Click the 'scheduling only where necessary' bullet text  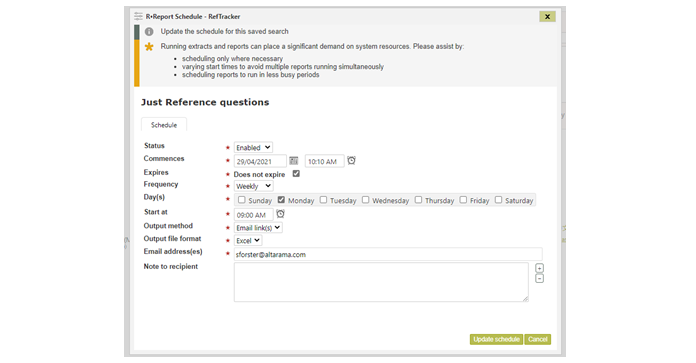[232, 59]
